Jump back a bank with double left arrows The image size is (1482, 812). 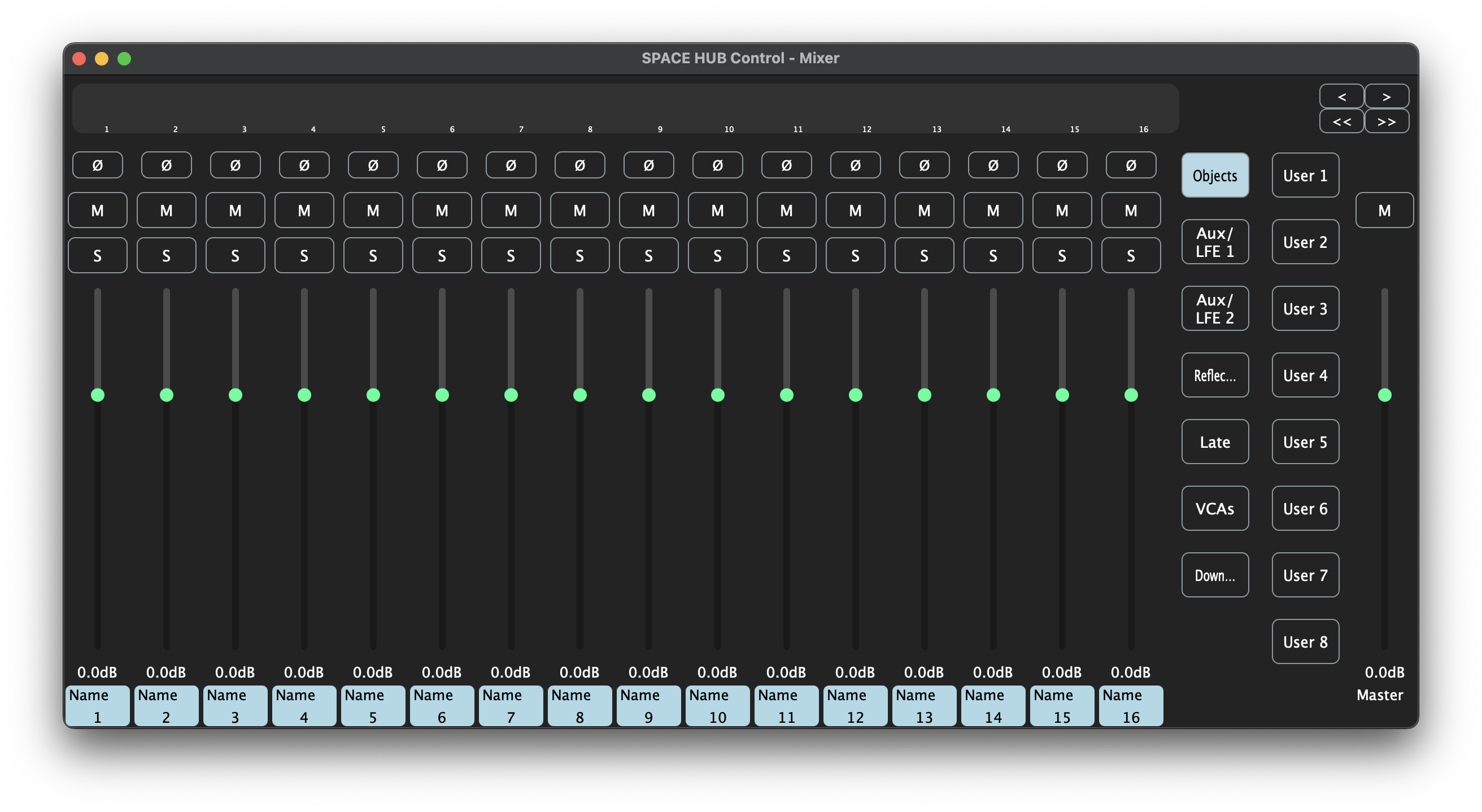click(1341, 121)
